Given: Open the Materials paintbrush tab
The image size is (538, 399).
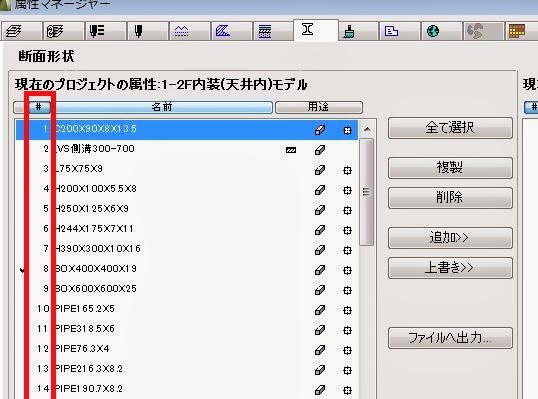Looking at the screenshot, I should 358,31.
